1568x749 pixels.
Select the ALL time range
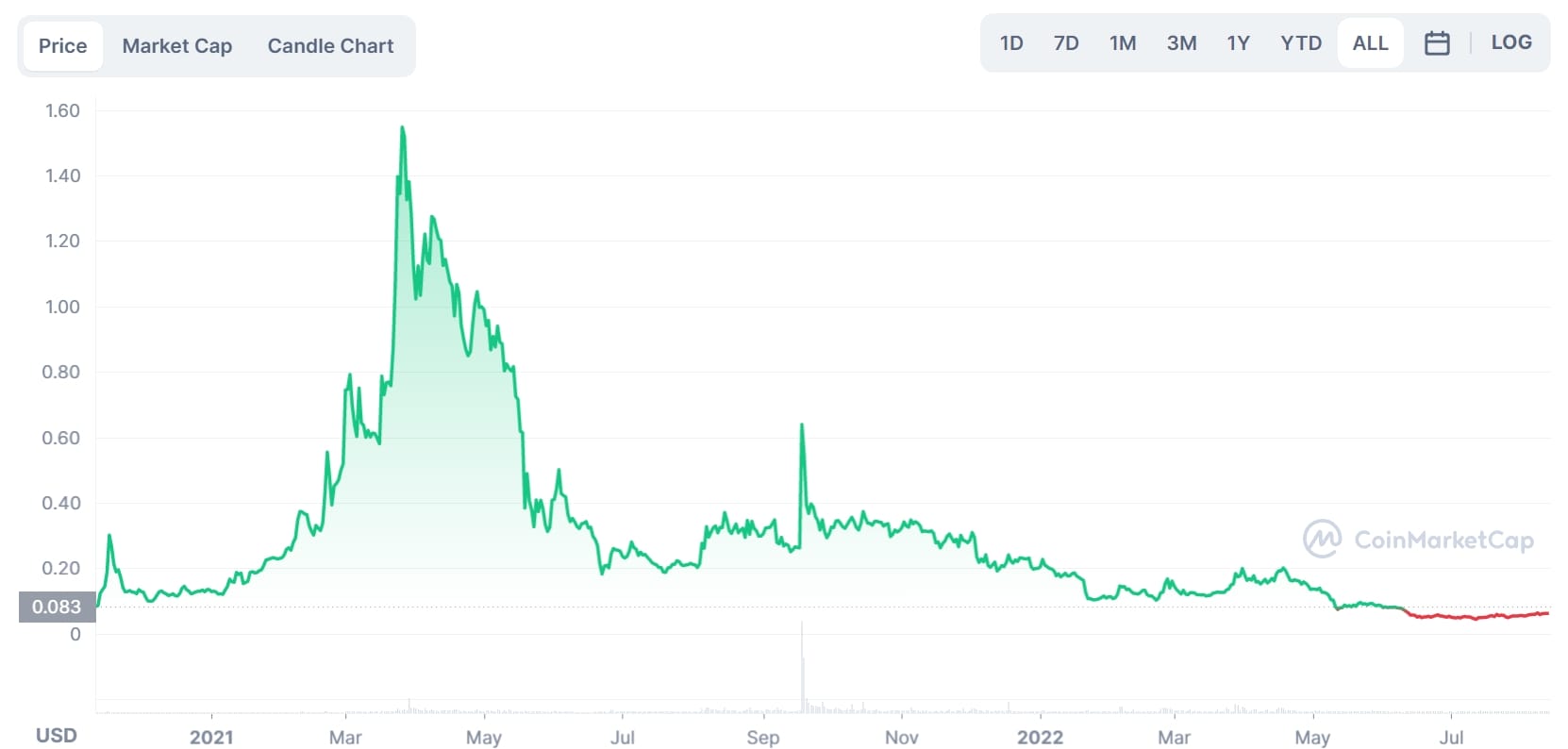pyautogui.click(x=1370, y=43)
